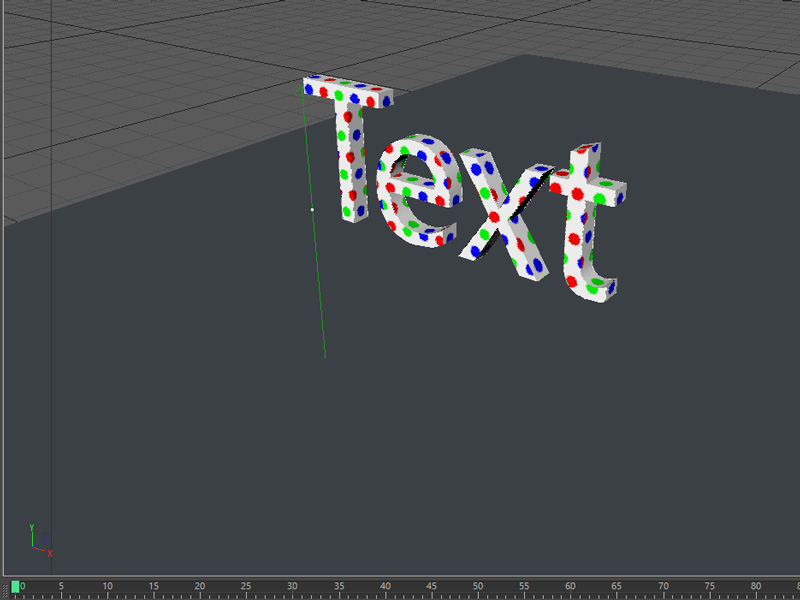Jump to frame 20 on the timeline ruler
This screenshot has height=600, width=800.
pyautogui.click(x=200, y=586)
